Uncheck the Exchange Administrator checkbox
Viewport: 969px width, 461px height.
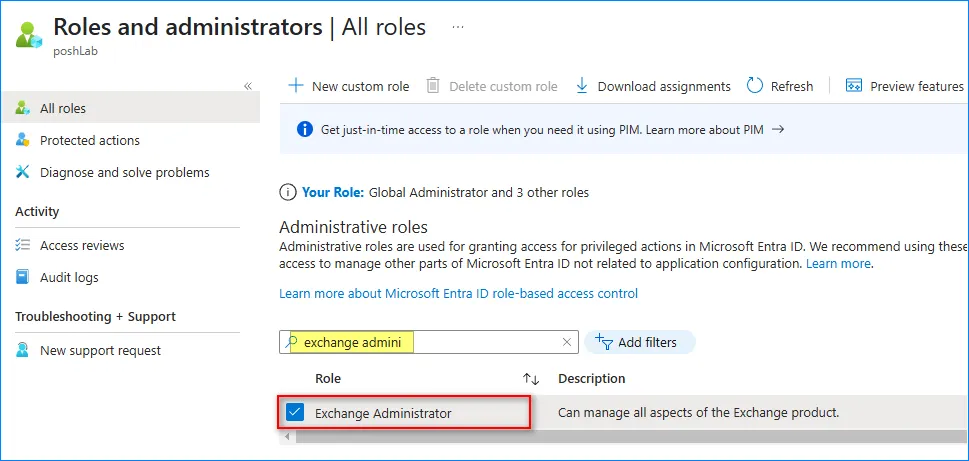click(295, 412)
